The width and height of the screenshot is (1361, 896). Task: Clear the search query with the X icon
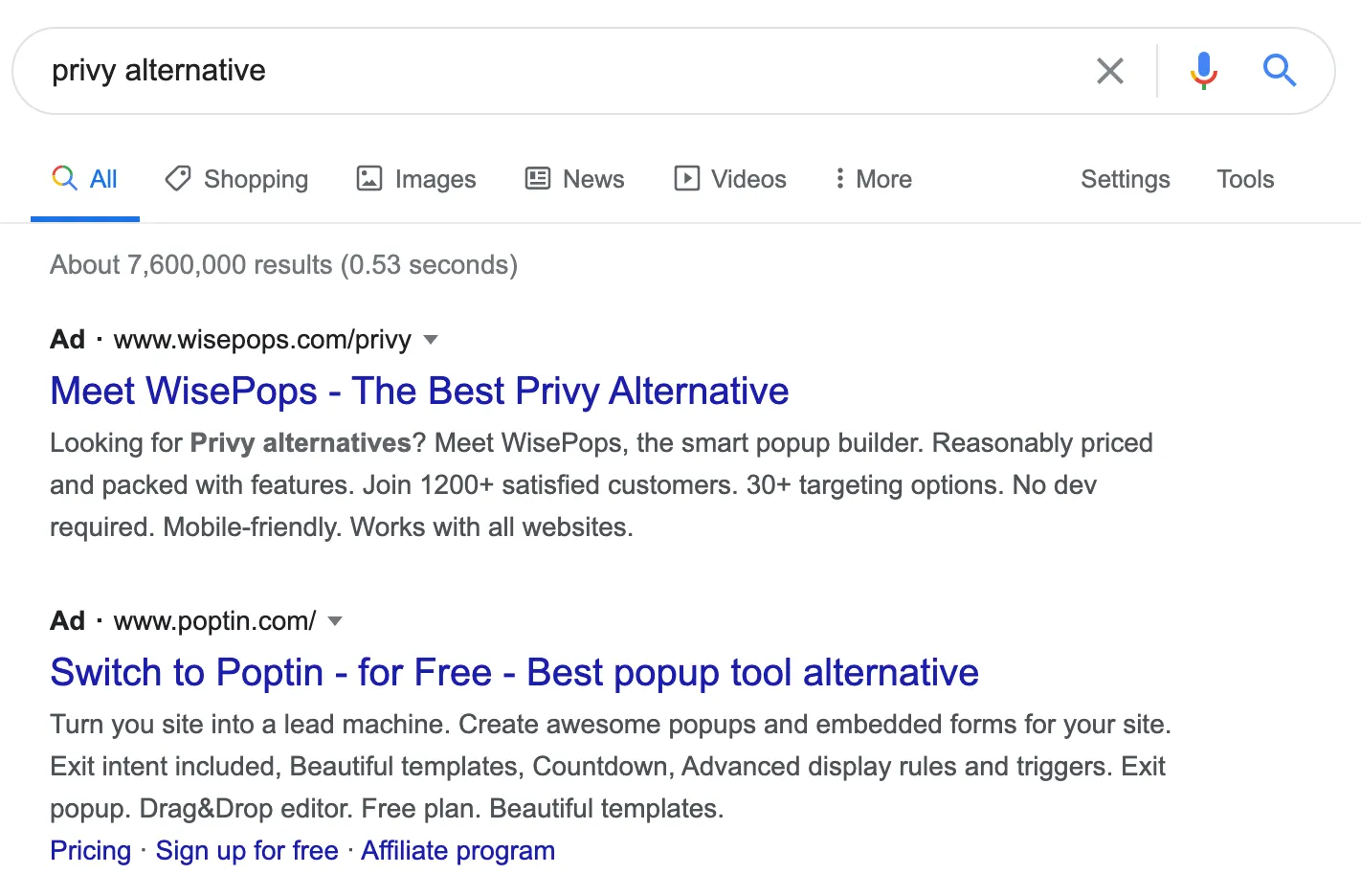pos(1109,70)
